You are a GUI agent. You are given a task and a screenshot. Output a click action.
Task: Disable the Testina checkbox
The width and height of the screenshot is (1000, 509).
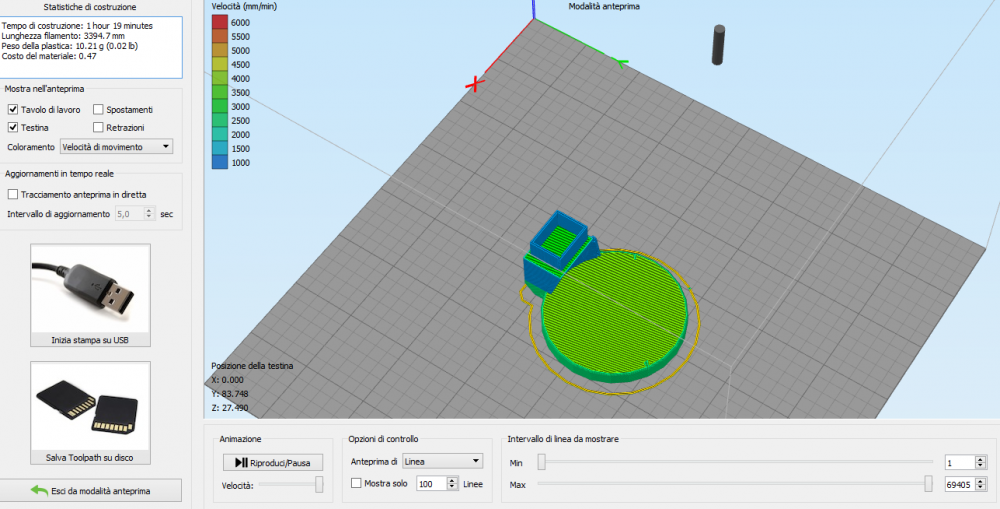coord(13,127)
